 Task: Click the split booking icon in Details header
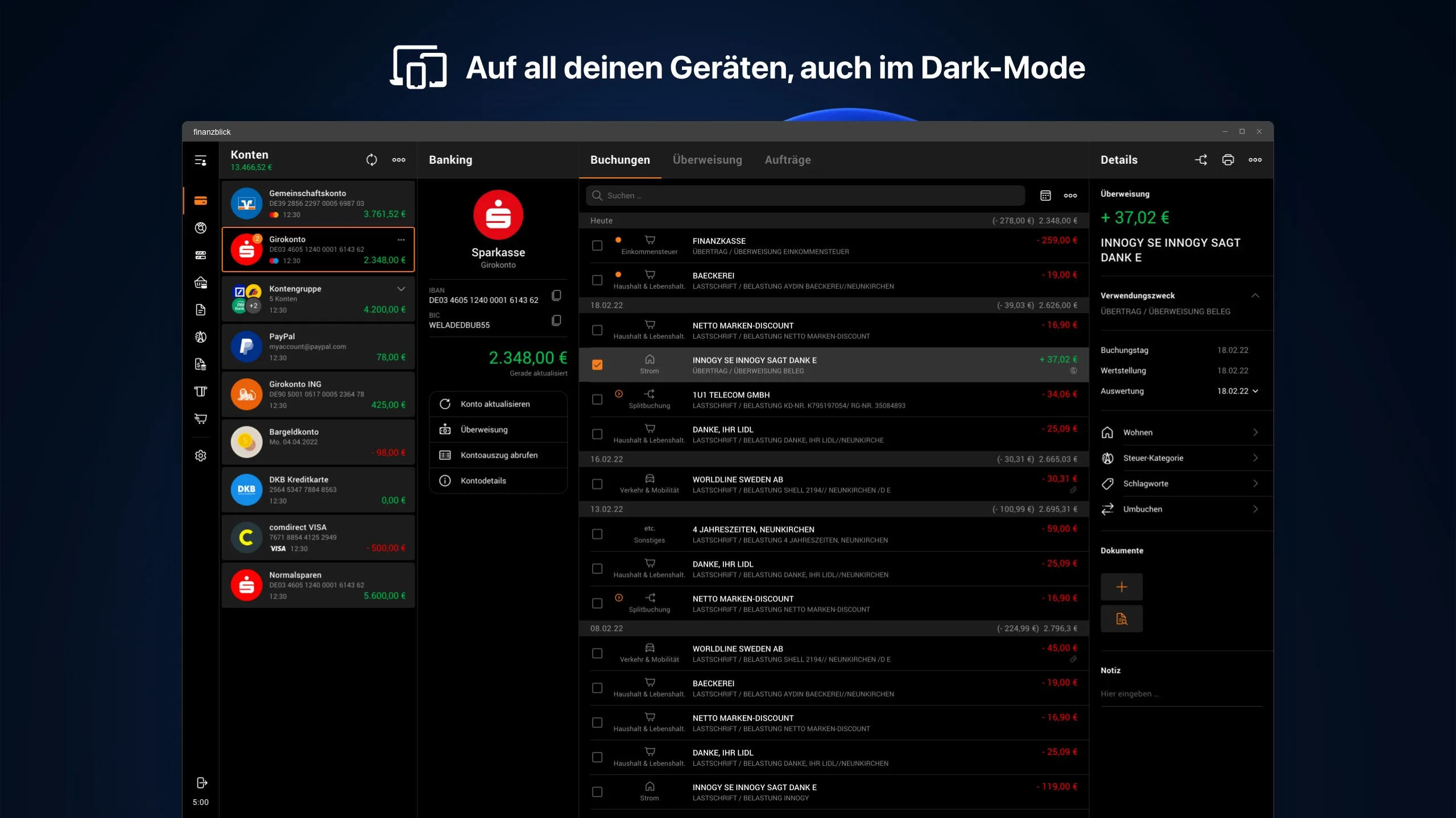tap(1201, 160)
